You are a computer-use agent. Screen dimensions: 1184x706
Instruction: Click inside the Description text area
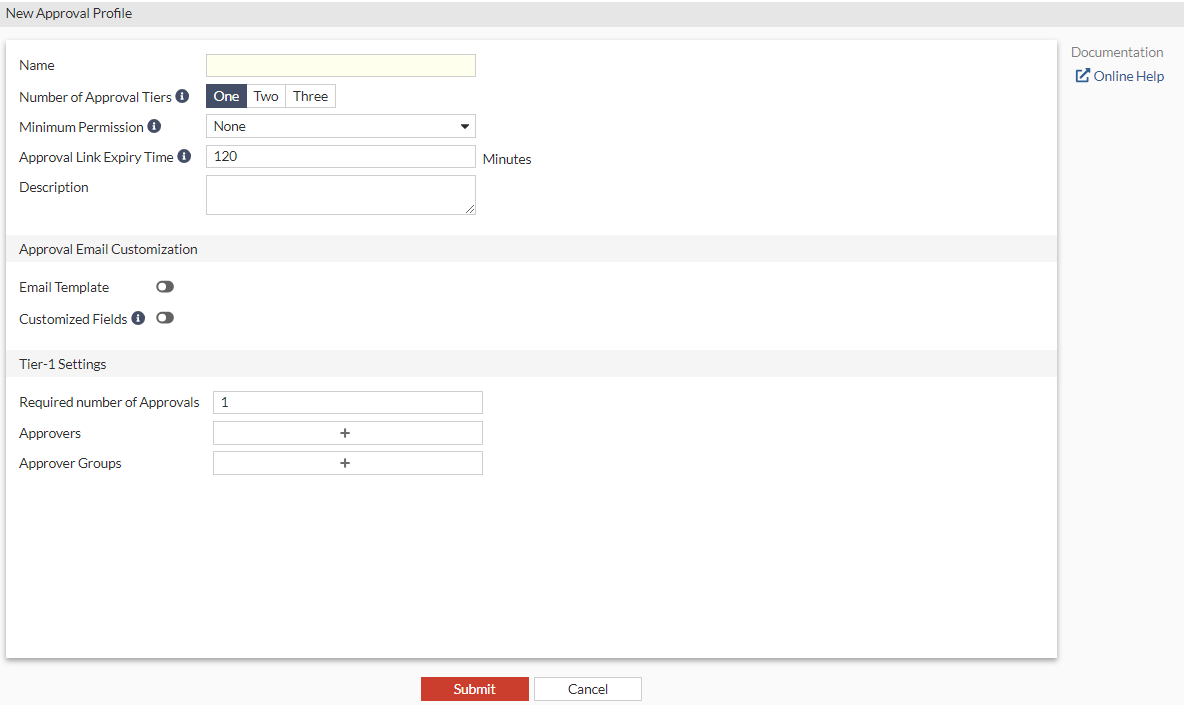340,194
